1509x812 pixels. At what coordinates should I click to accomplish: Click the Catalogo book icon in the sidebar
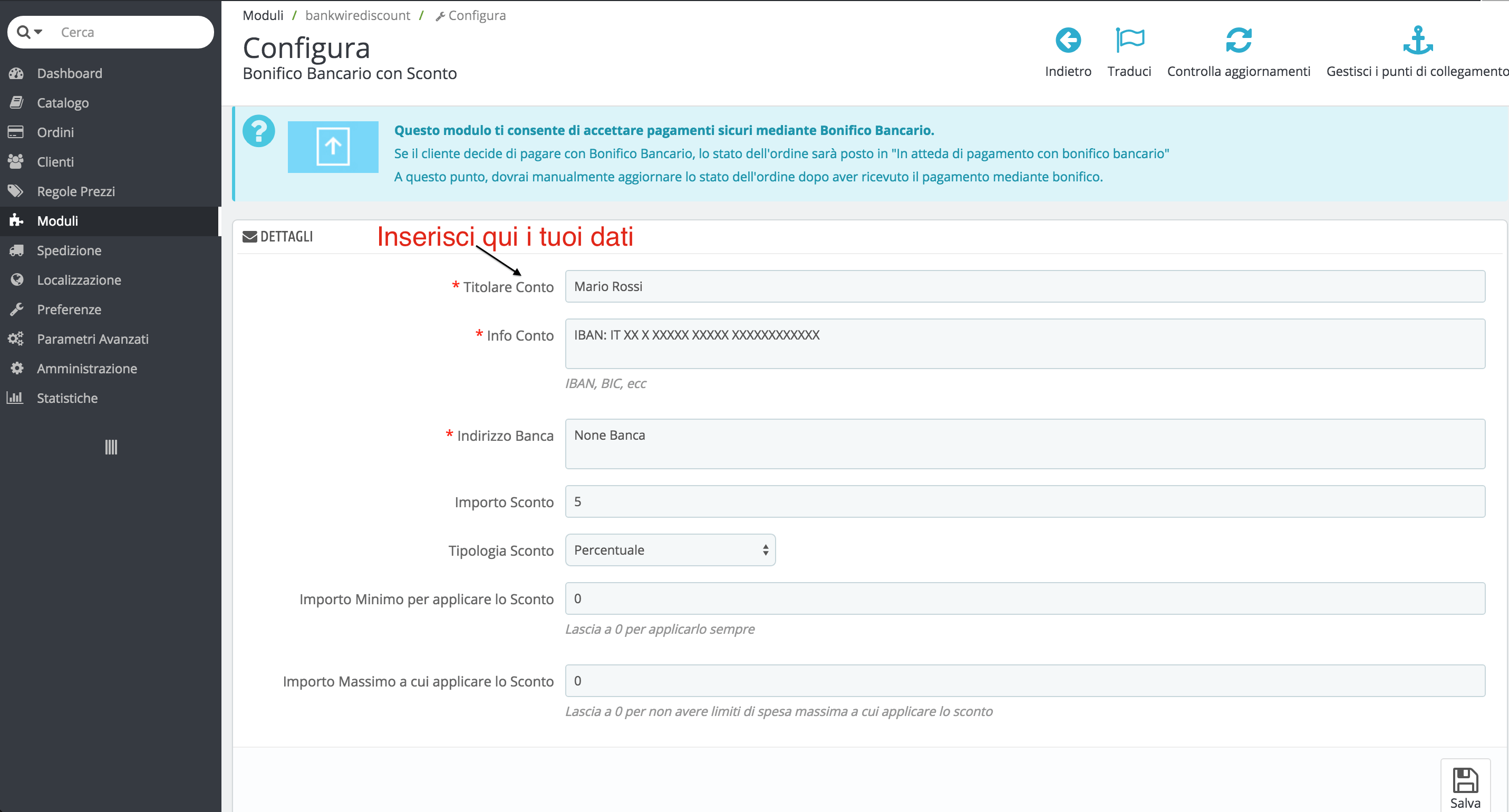(16, 102)
